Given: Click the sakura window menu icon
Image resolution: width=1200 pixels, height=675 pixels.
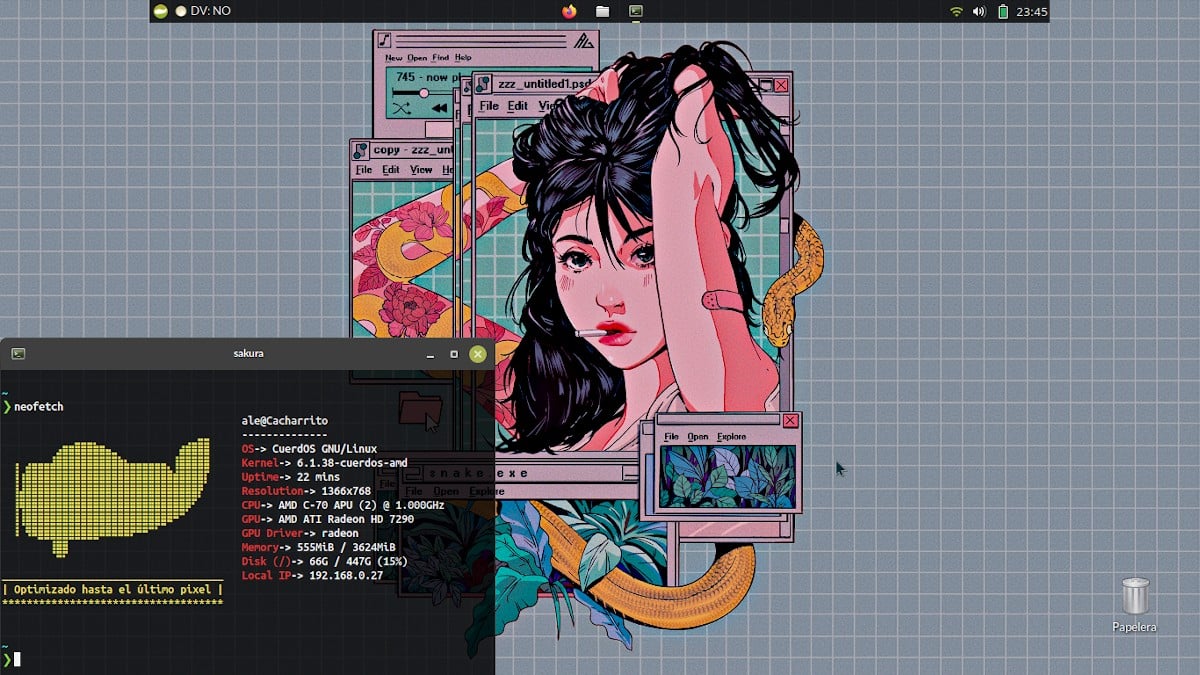Looking at the screenshot, I should (x=18, y=353).
